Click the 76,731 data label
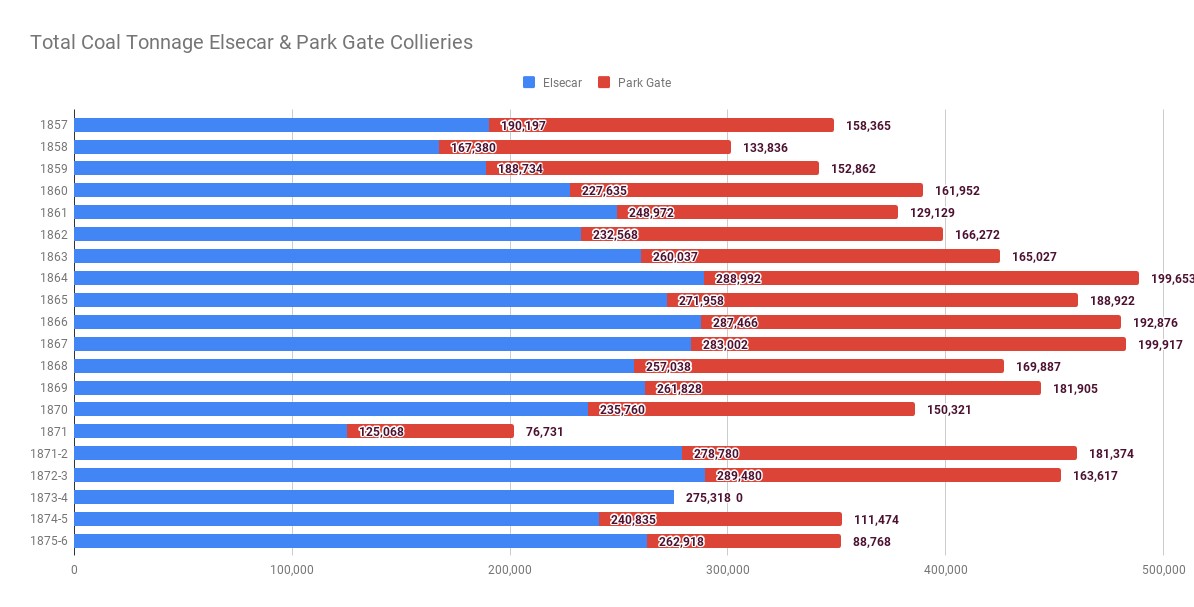1194x607 pixels. [547, 431]
